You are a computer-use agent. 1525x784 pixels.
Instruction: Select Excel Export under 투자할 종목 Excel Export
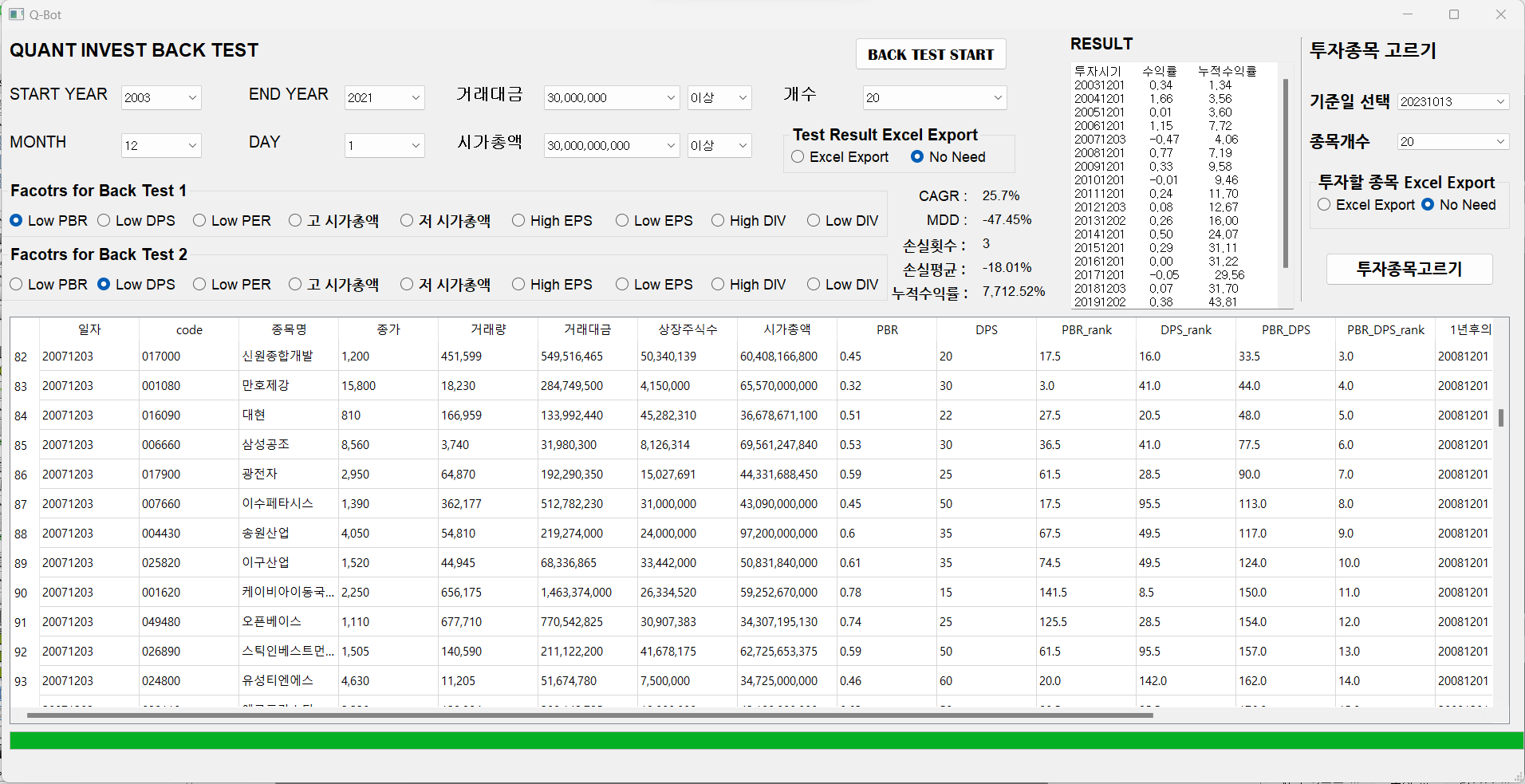tap(1366, 205)
